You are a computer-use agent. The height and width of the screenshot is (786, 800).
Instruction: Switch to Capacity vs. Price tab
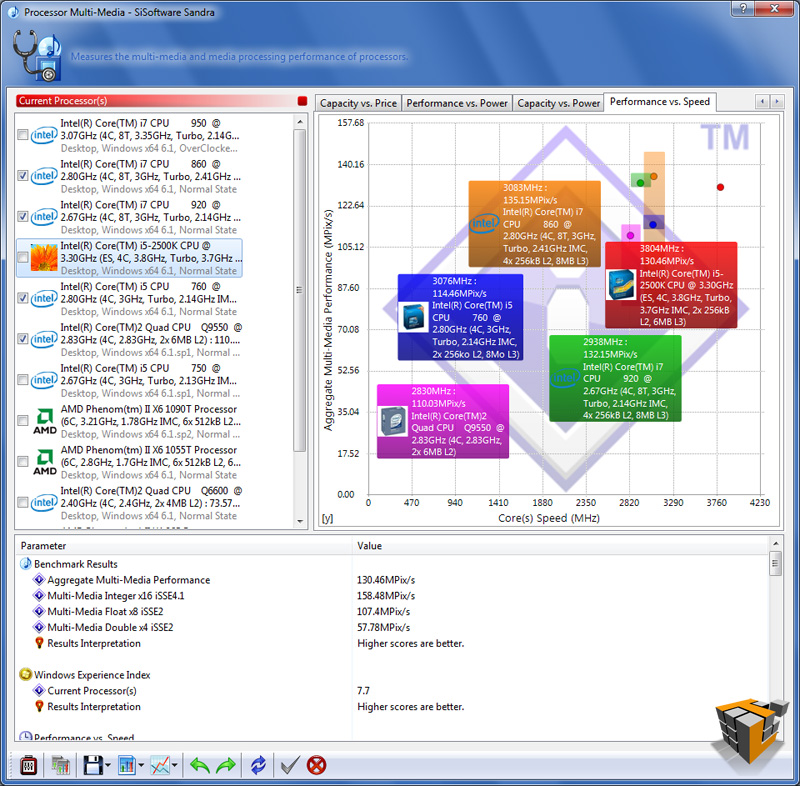pos(358,103)
